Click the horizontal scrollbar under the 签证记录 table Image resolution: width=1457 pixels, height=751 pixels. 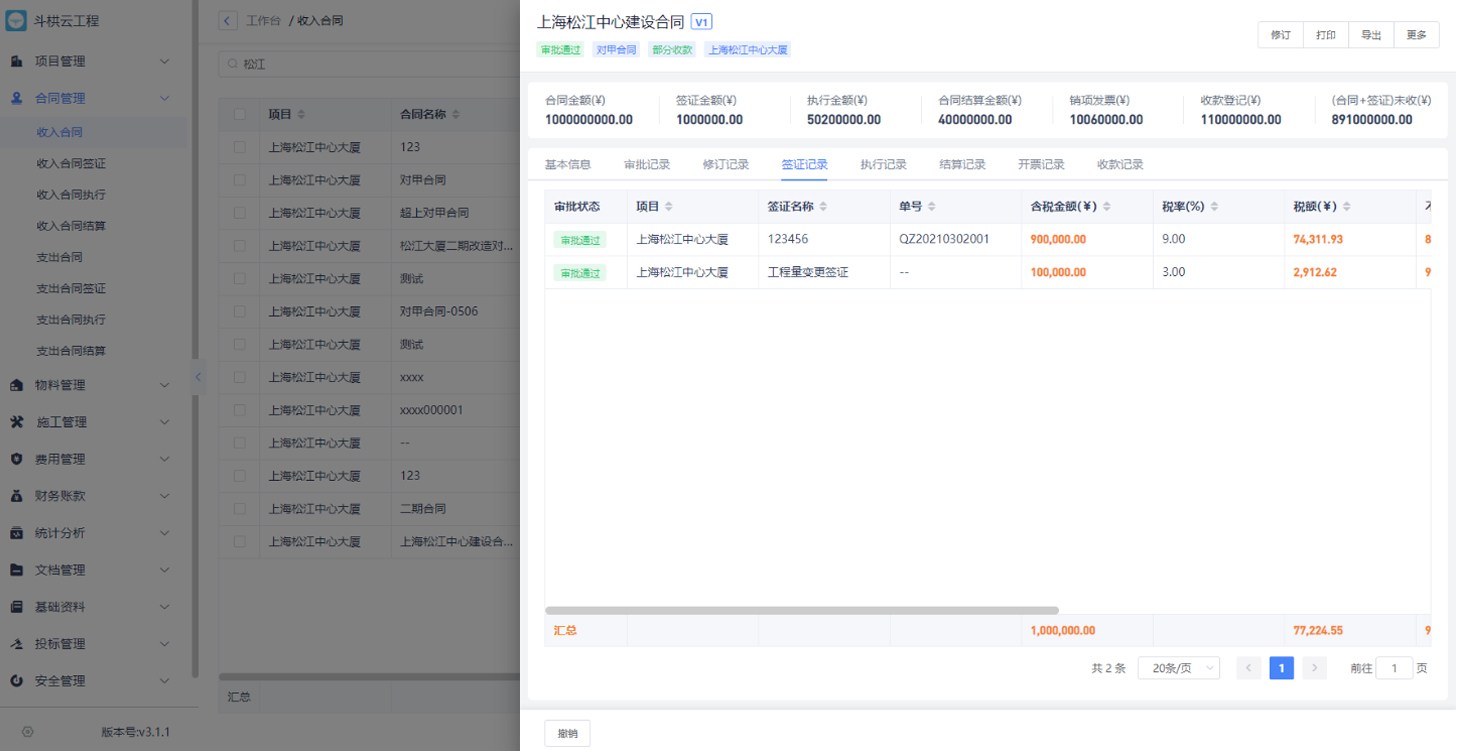click(801, 610)
